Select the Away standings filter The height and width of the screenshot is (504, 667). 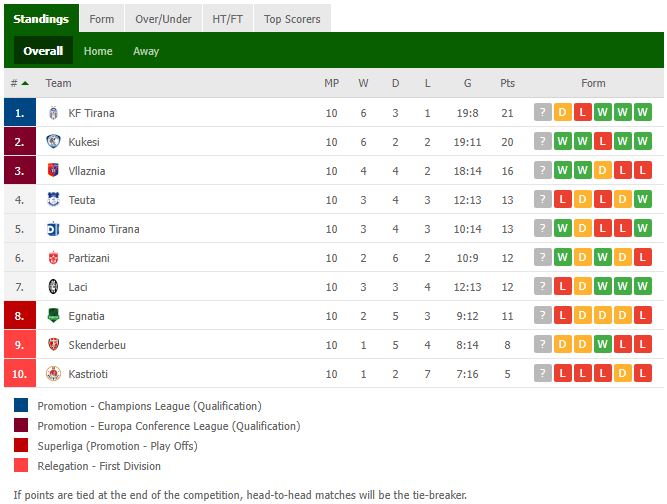pyautogui.click(x=146, y=51)
